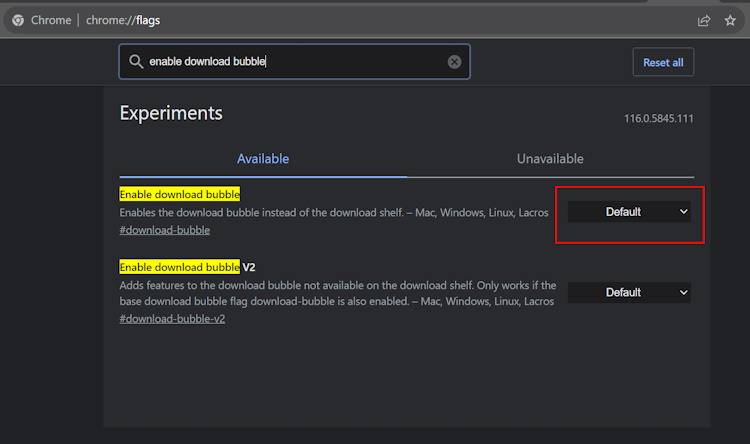Open the #download-bubble-v2 link
Screen dimensions: 750x444
pos(172,319)
